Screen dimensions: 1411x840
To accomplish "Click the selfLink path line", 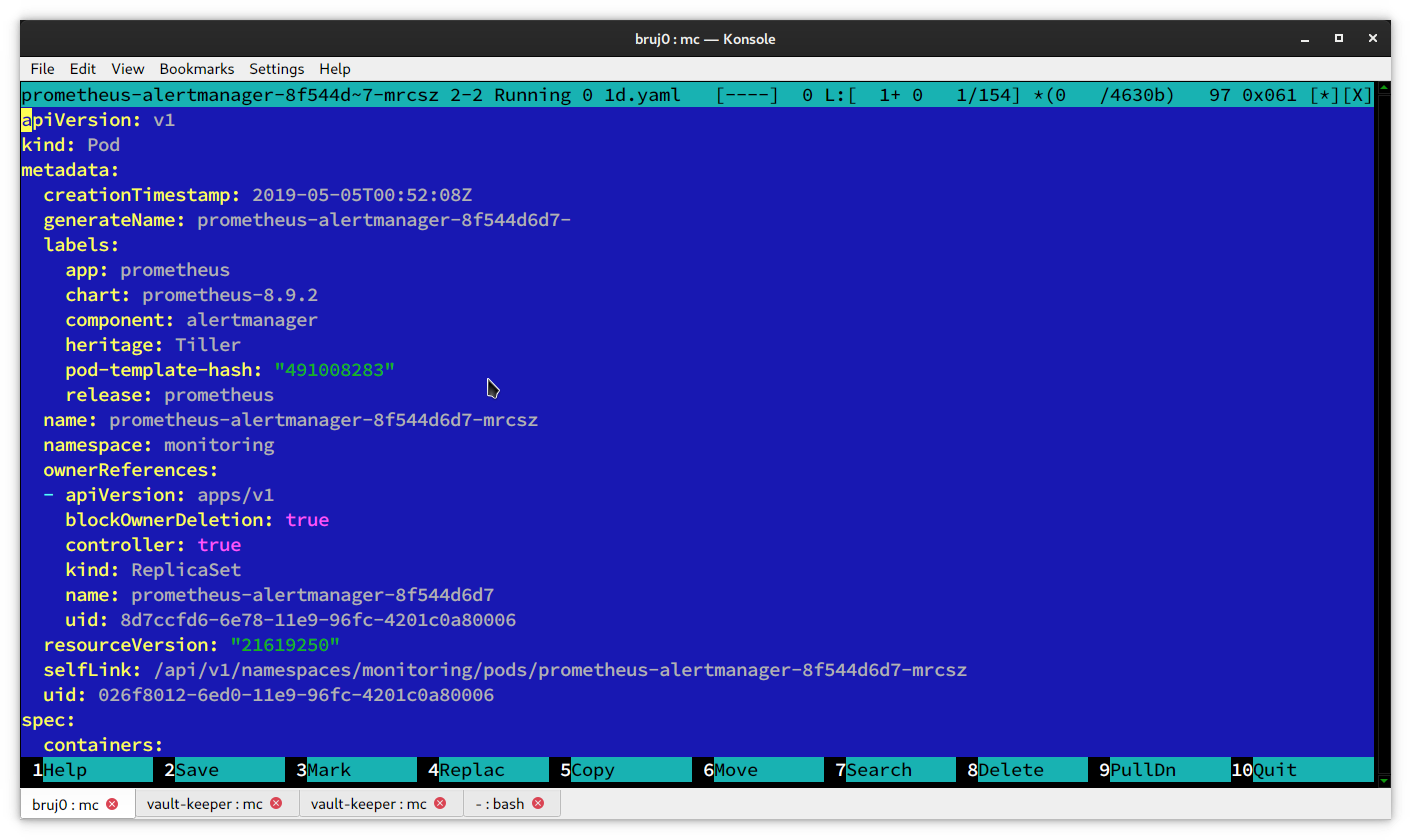I will [505, 670].
